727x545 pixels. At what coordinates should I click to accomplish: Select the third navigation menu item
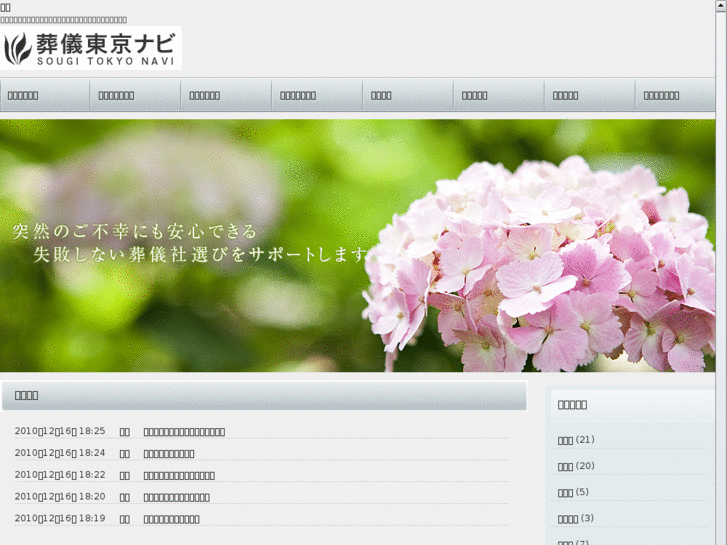pyautogui.click(x=205, y=96)
